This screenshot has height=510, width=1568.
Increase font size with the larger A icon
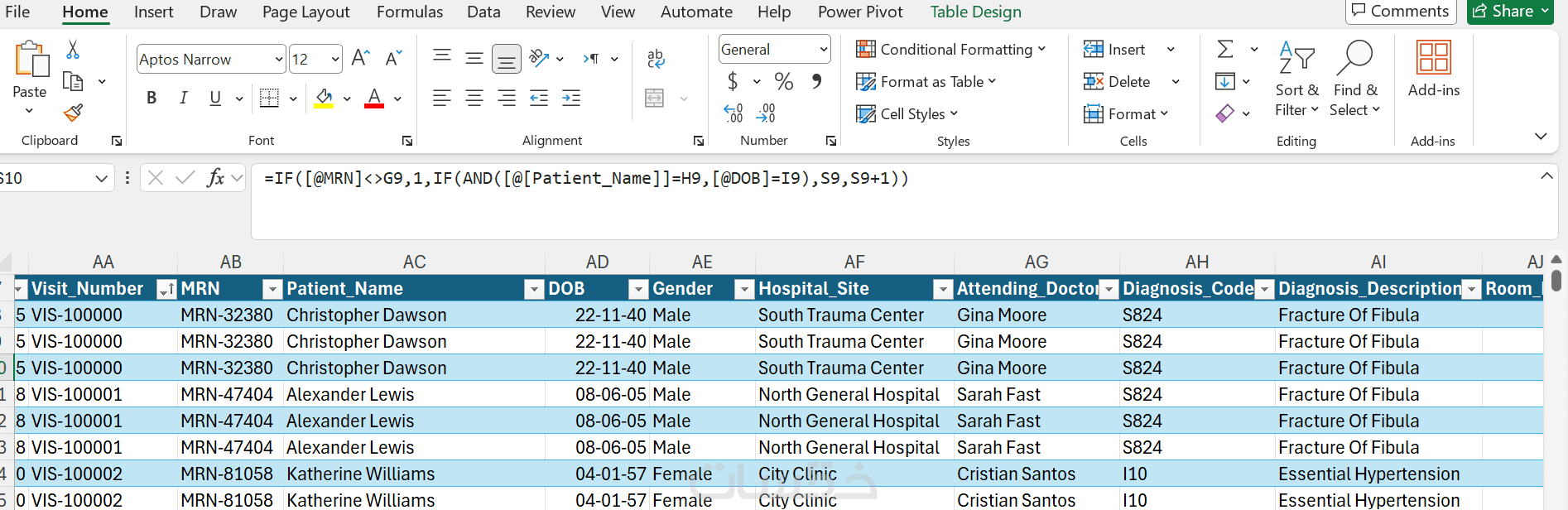pos(360,59)
